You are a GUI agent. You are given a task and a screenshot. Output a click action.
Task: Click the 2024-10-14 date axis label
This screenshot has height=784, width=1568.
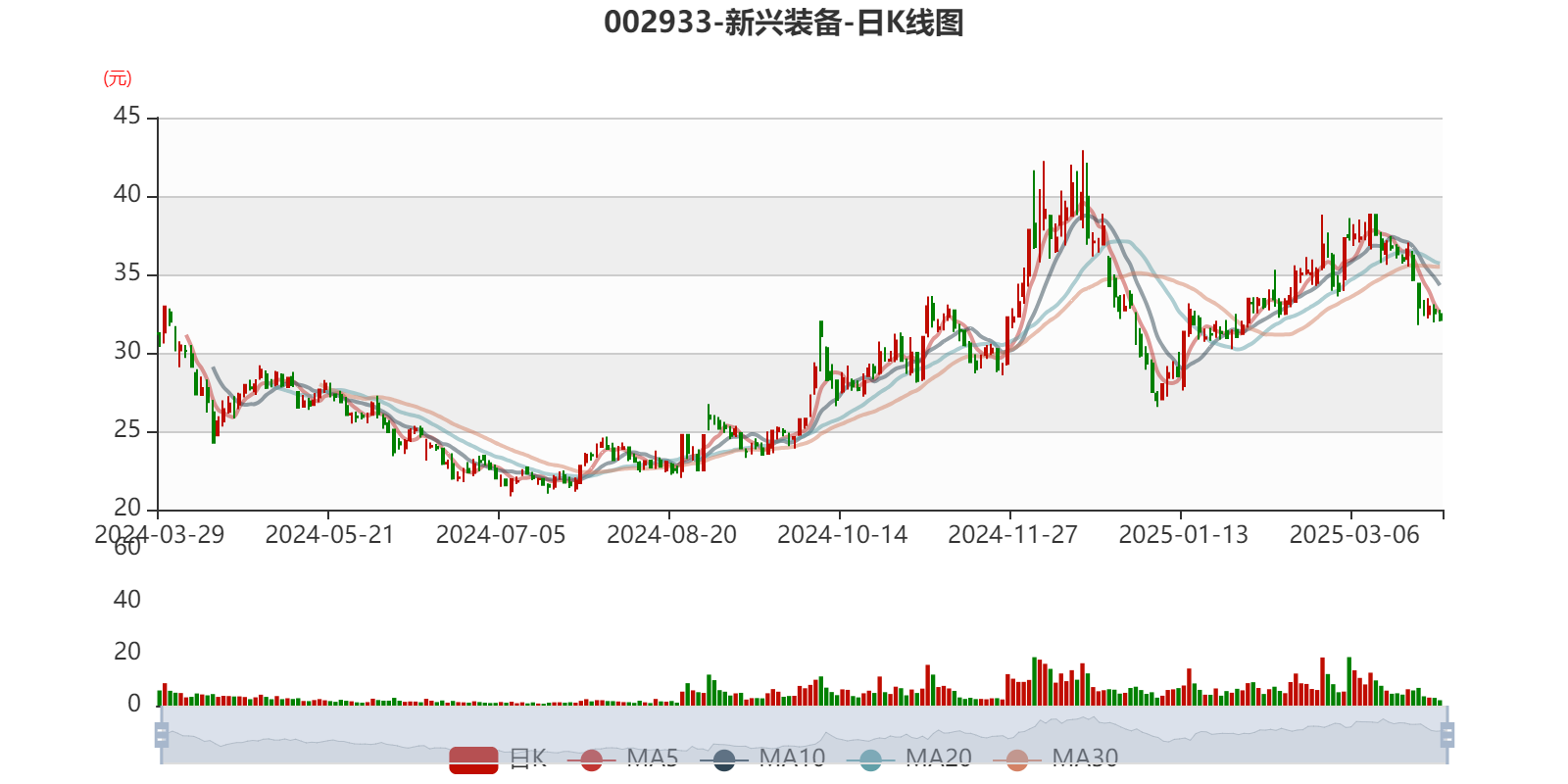coord(842,535)
